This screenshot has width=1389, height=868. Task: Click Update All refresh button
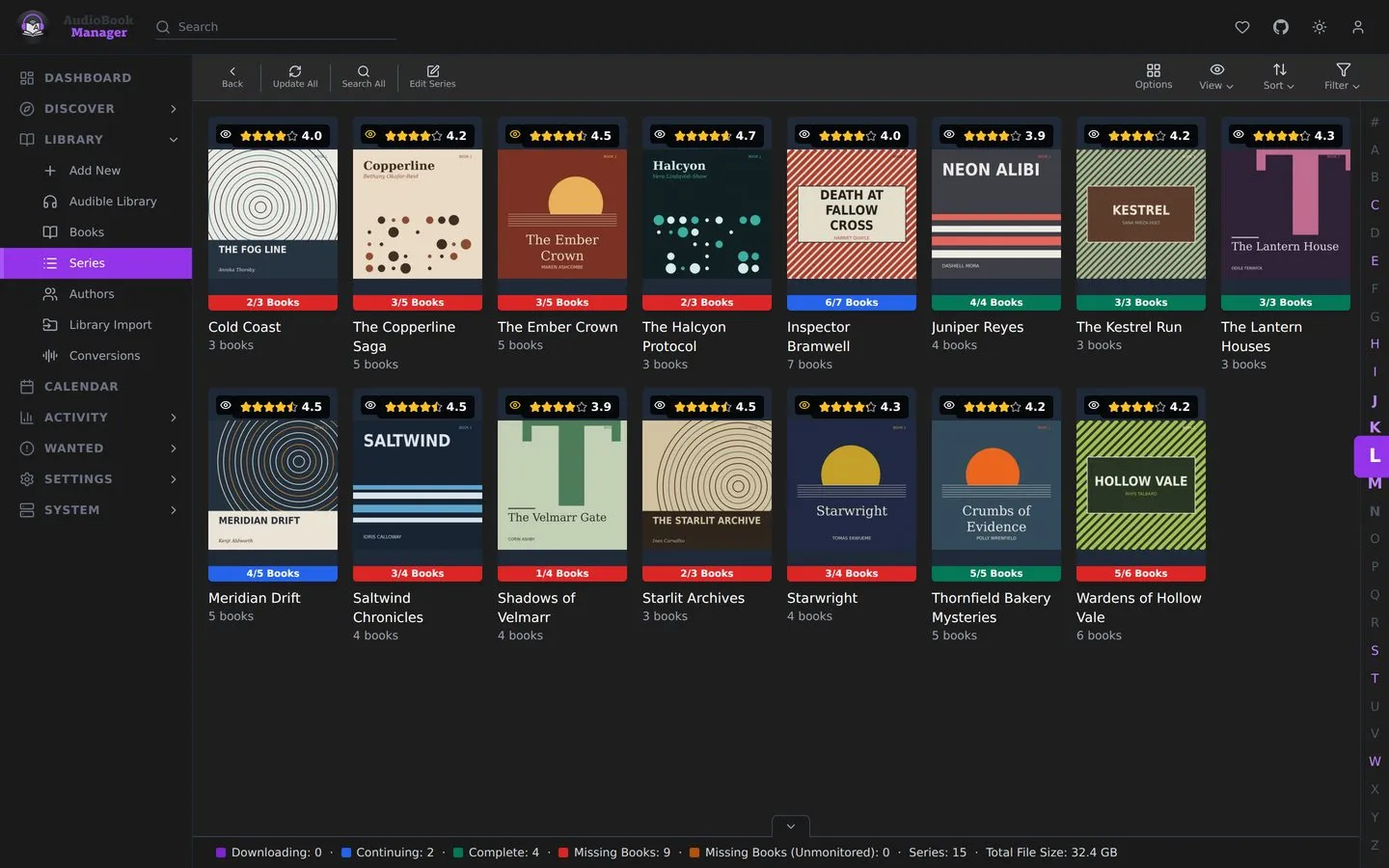pyautogui.click(x=295, y=76)
